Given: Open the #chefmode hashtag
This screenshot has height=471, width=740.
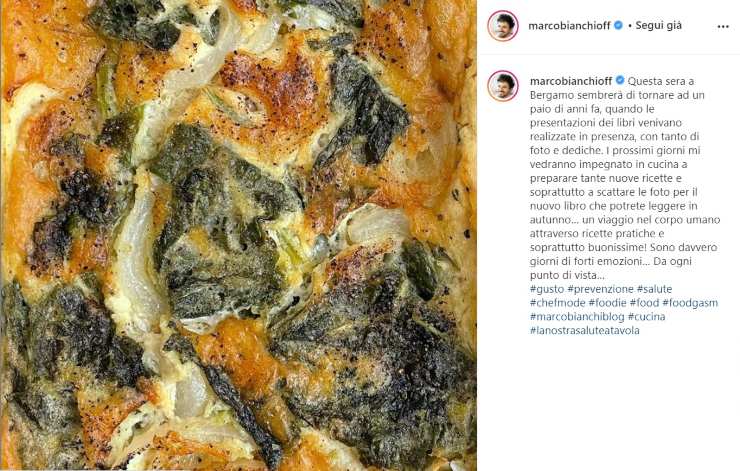Looking at the screenshot, I should tap(558, 303).
